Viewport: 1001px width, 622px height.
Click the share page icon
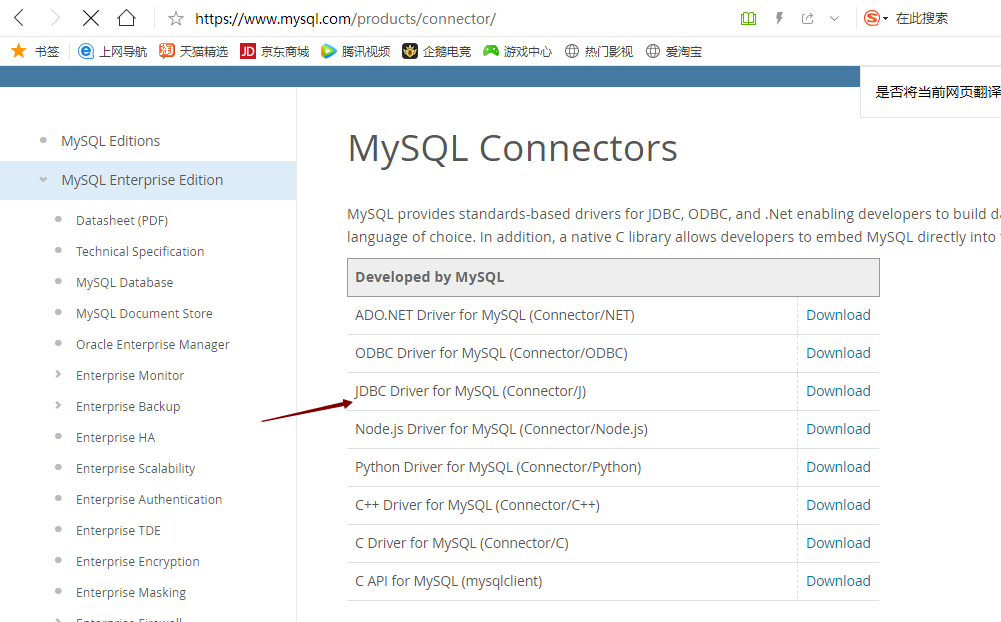808,19
